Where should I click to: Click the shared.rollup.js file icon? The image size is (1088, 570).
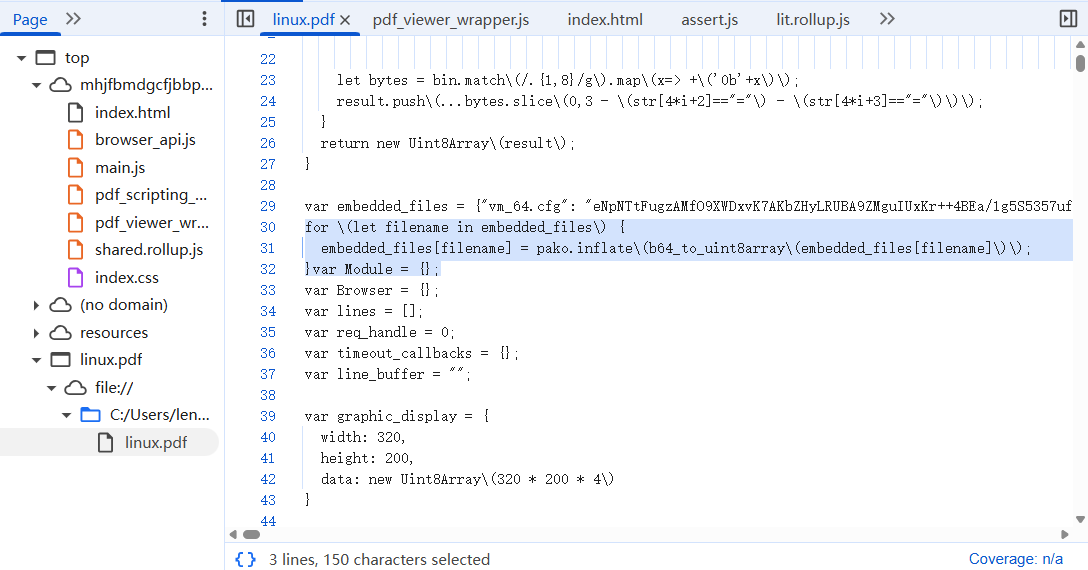[x=75, y=250]
